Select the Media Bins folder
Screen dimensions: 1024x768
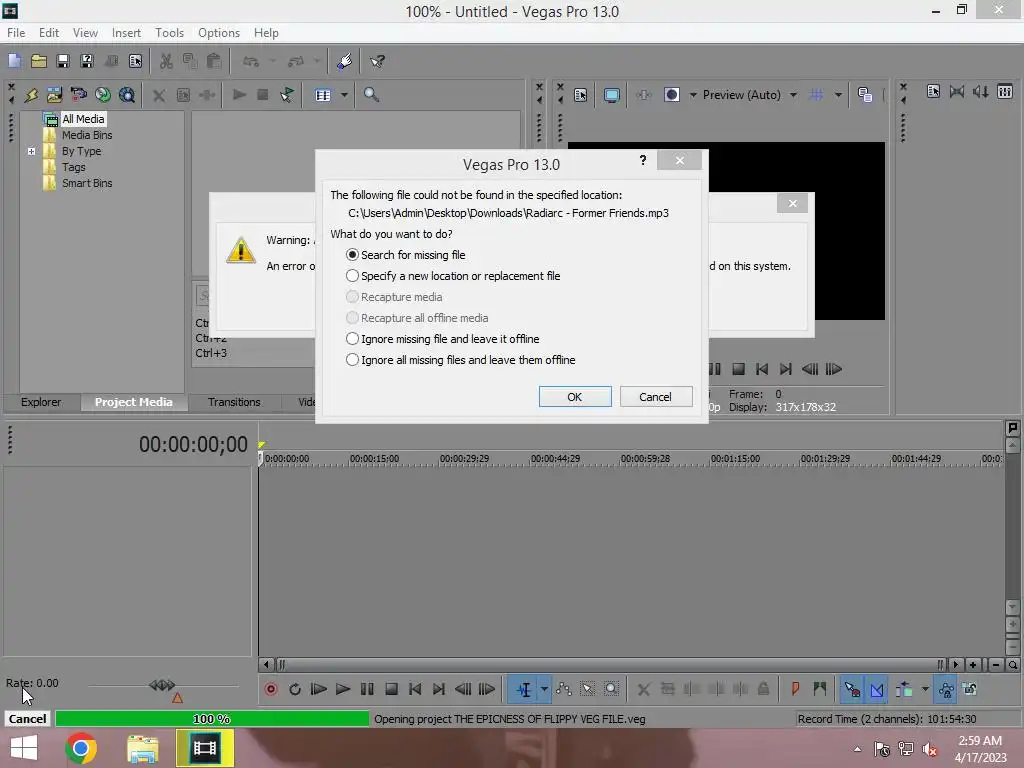(x=87, y=135)
